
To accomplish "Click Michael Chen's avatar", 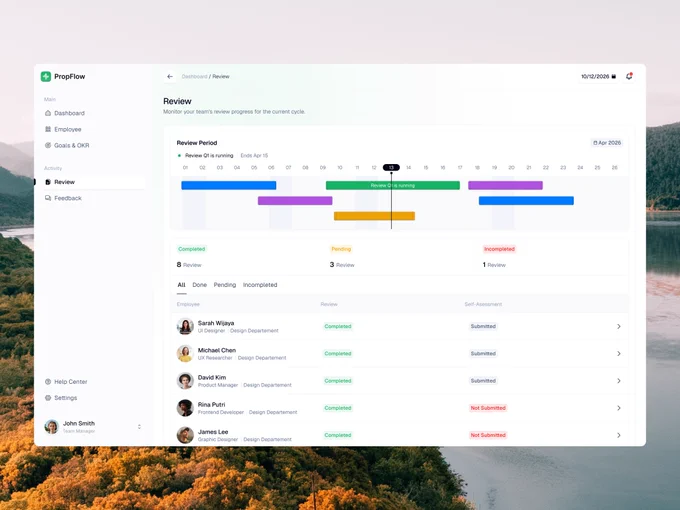I will coord(185,354).
